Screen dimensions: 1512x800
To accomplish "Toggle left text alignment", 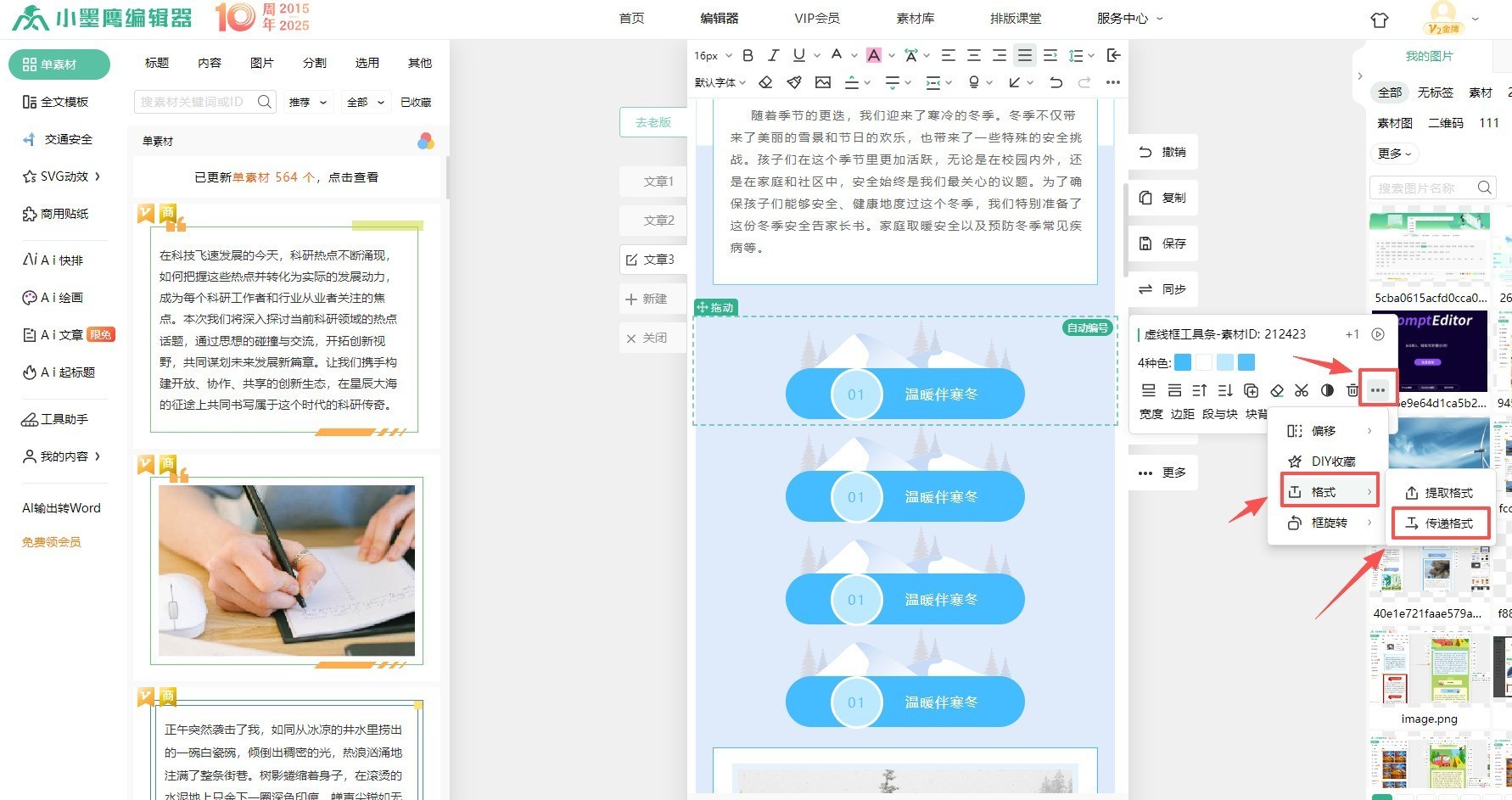I will (x=949, y=55).
